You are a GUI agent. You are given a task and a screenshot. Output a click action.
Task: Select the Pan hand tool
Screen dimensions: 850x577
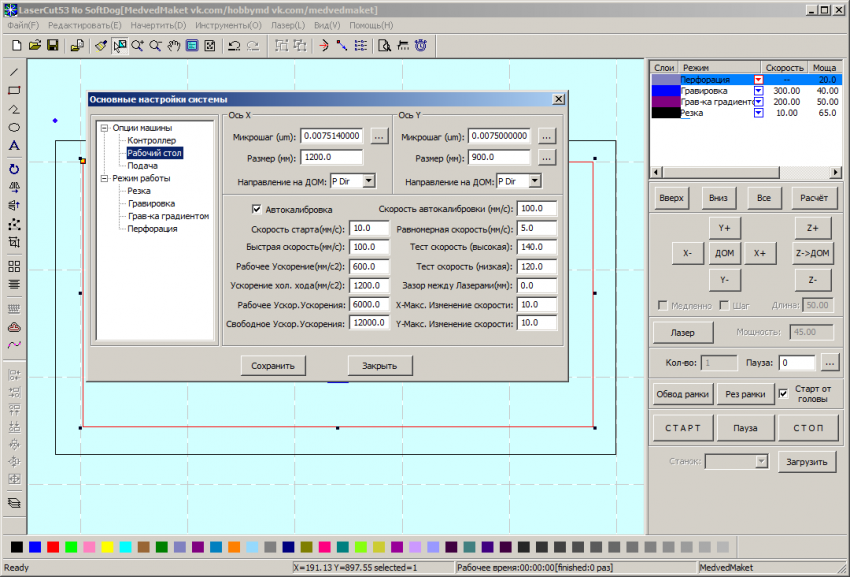pos(173,45)
